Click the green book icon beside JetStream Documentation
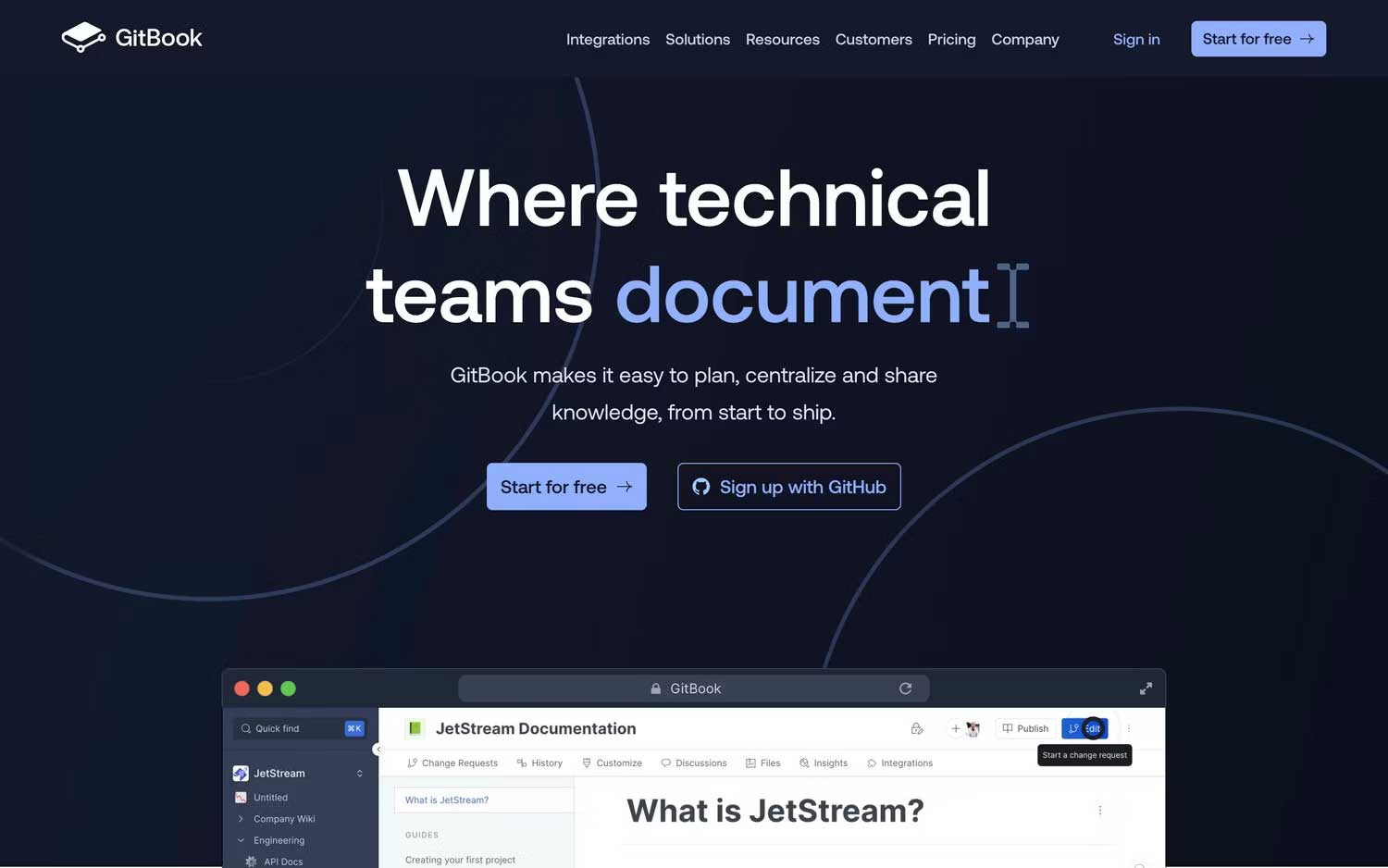The height and width of the screenshot is (868, 1388). pos(415,728)
